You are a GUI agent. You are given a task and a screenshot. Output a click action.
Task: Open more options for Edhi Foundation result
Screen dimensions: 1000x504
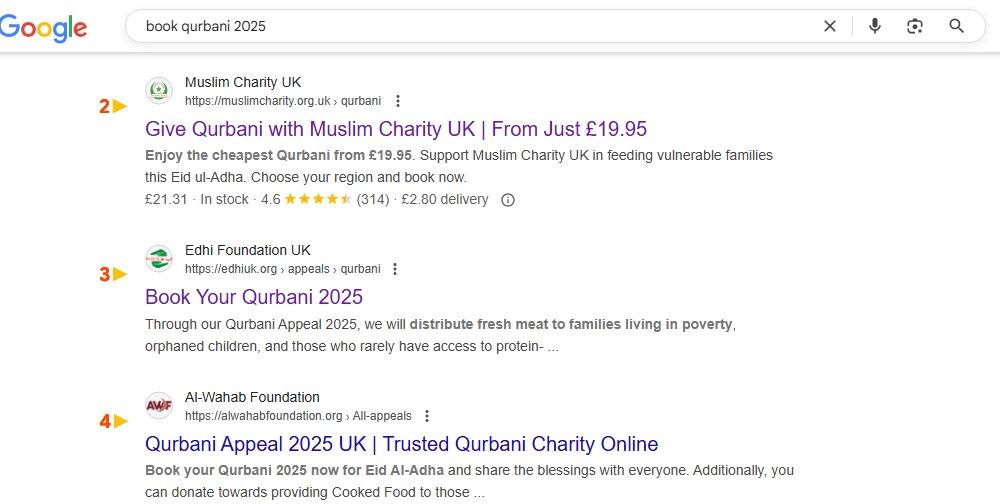pyautogui.click(x=395, y=269)
